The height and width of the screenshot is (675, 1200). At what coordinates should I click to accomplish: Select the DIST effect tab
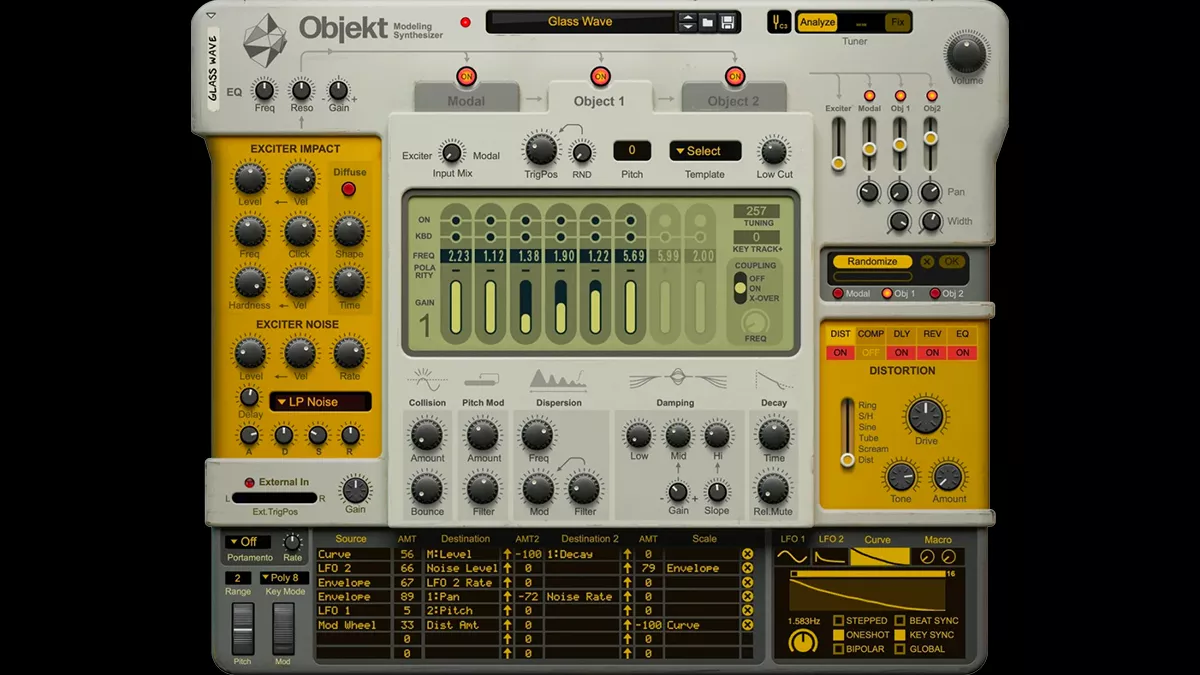(841, 334)
